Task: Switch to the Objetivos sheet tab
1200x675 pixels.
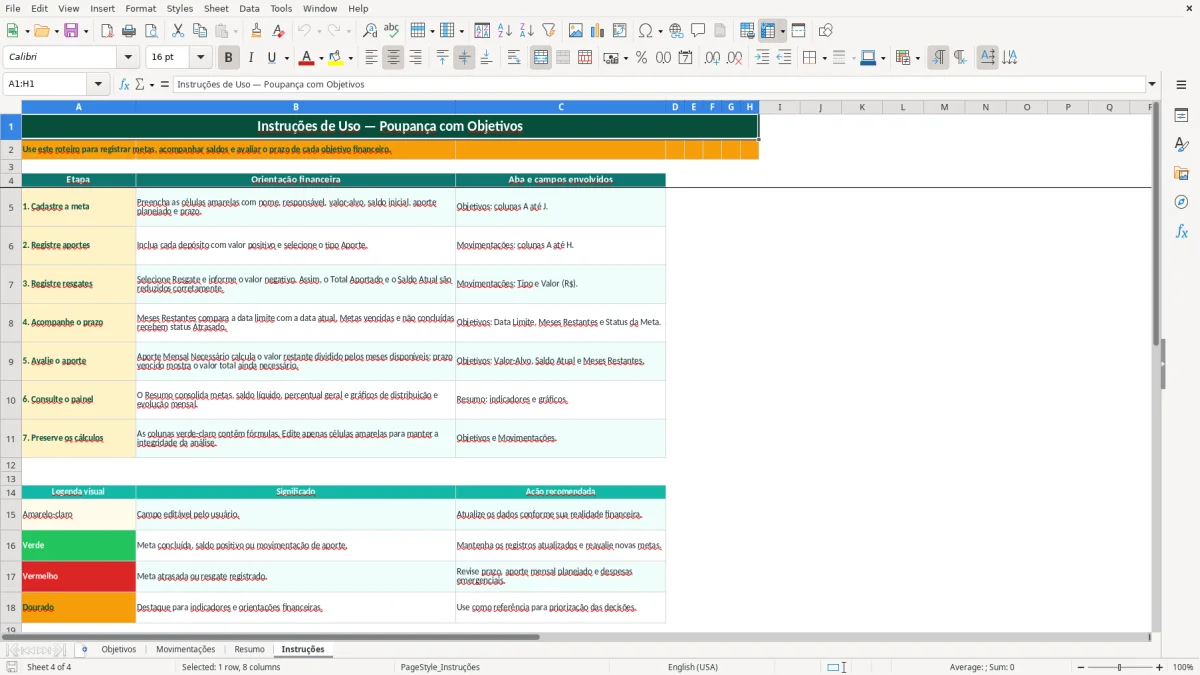Action: (119, 649)
